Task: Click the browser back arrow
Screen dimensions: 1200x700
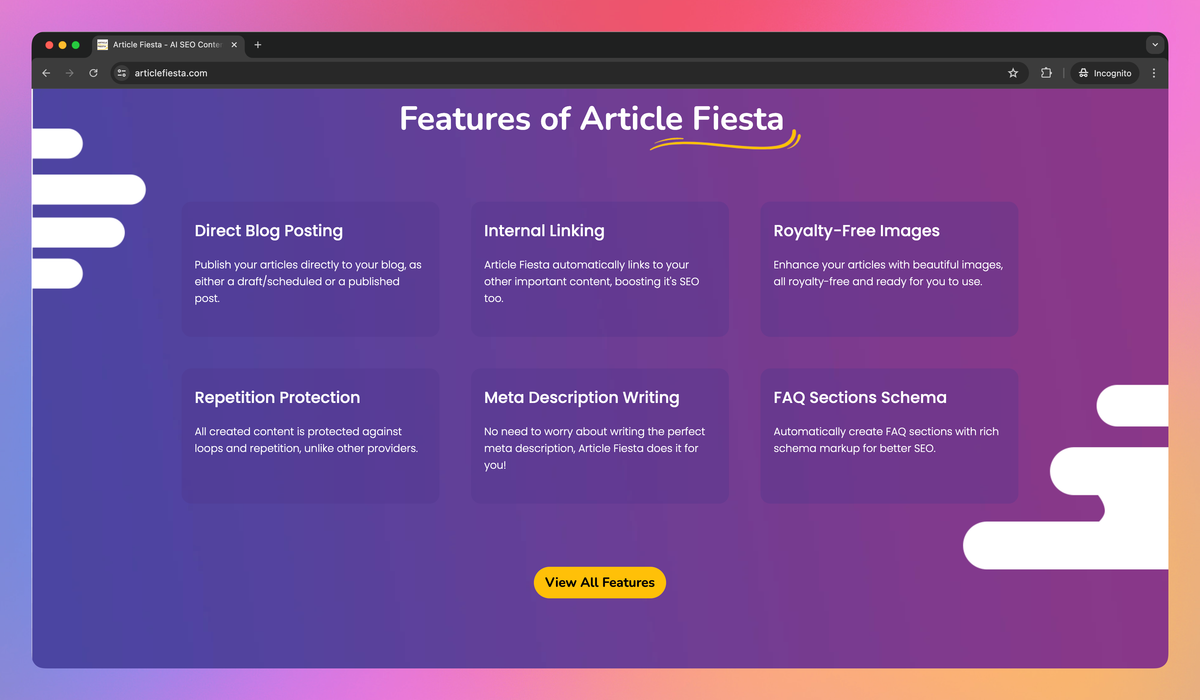Action: coord(46,73)
